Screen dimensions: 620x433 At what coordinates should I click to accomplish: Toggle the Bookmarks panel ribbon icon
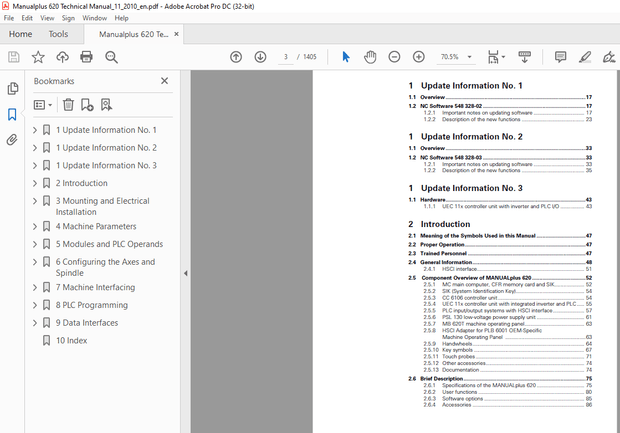pos(12,114)
